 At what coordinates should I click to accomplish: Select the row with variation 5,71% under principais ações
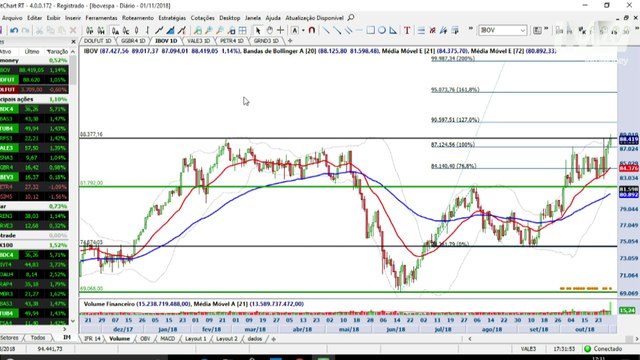click(34, 109)
